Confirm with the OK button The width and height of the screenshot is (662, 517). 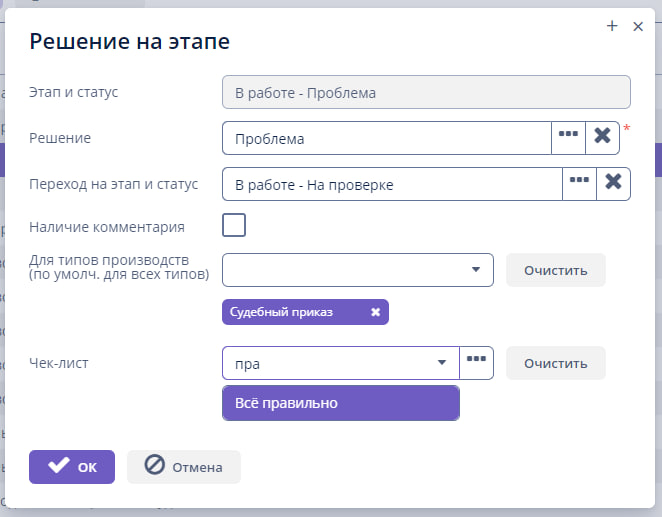tap(72, 466)
